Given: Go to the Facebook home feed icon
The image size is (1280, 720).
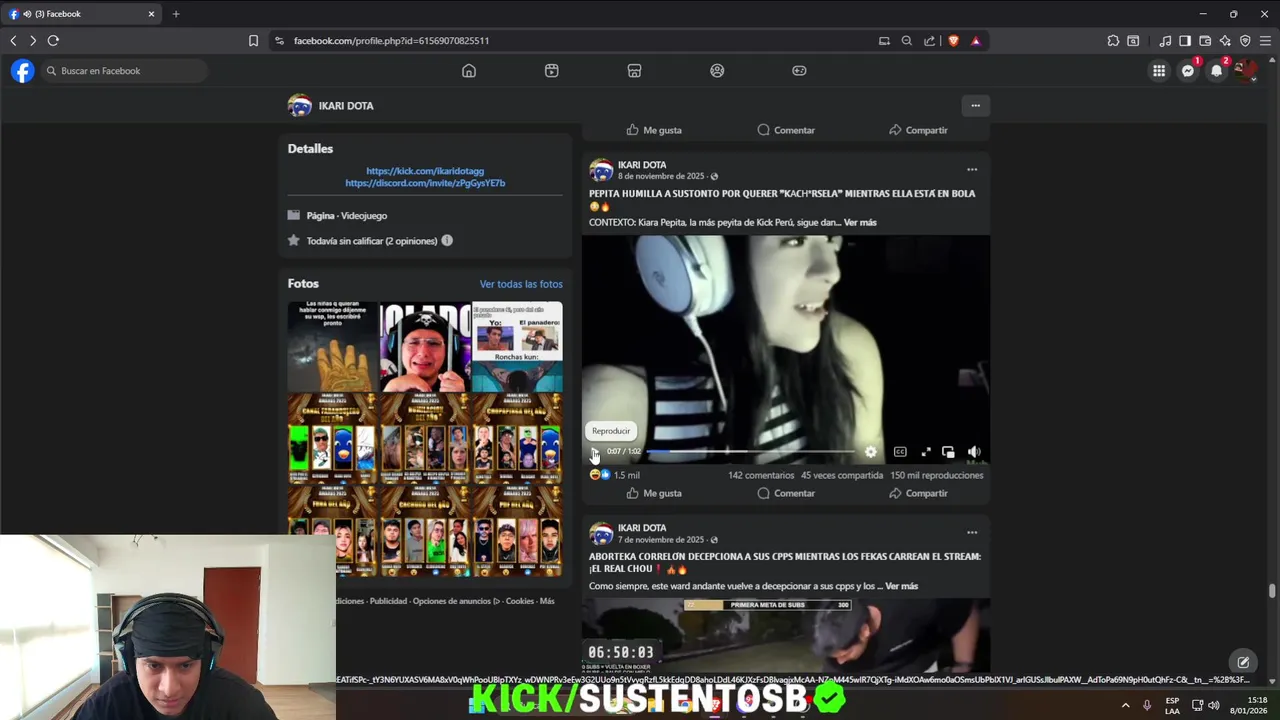Looking at the screenshot, I should [469, 71].
